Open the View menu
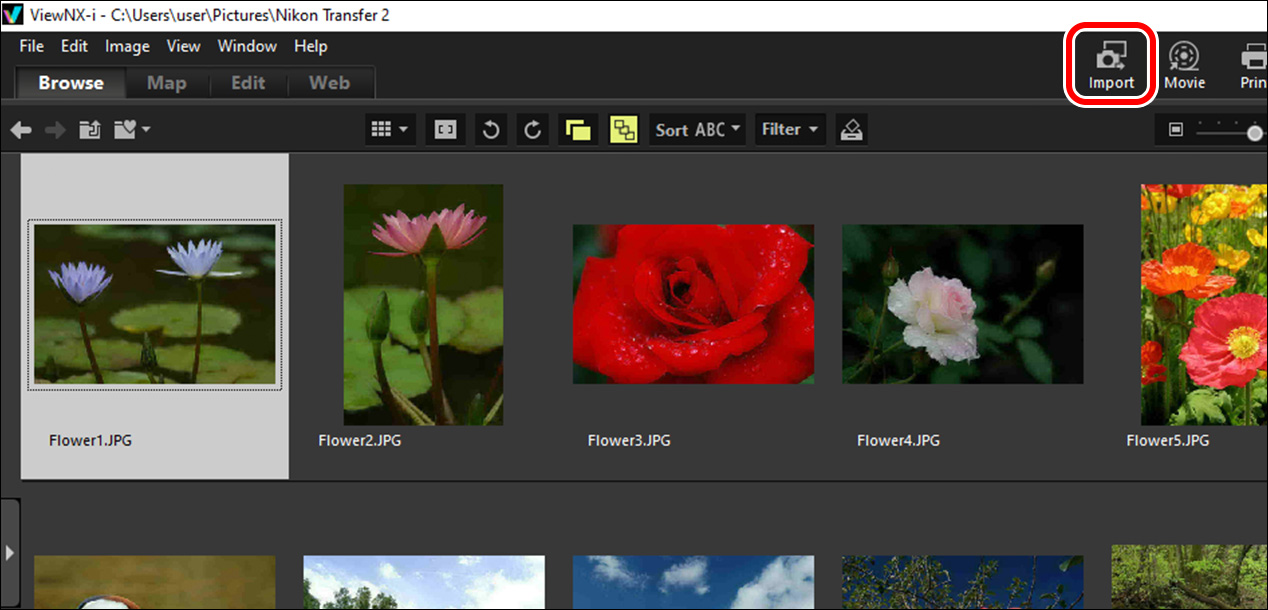This screenshot has width=1268, height=610. click(x=183, y=46)
